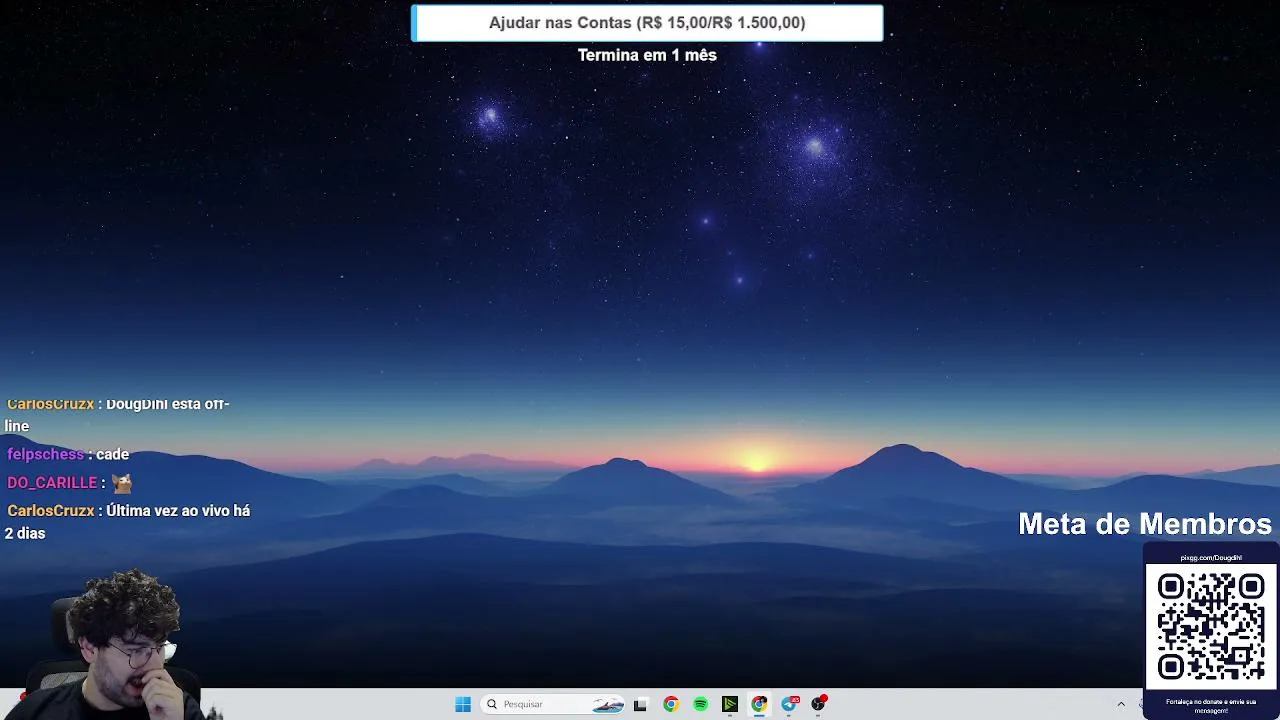1280x720 pixels.
Task: Click the donation QR code
Action: (x=1211, y=626)
